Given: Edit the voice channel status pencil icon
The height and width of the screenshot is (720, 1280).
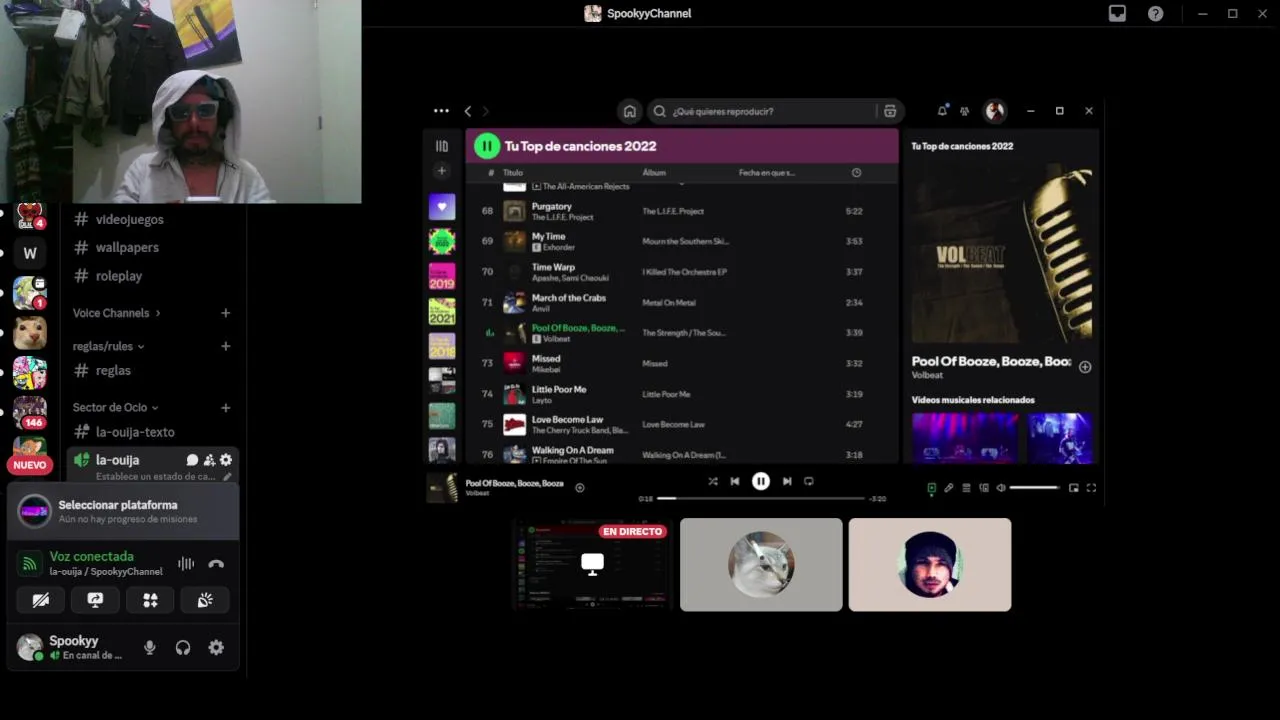Looking at the screenshot, I should click(x=227, y=477).
